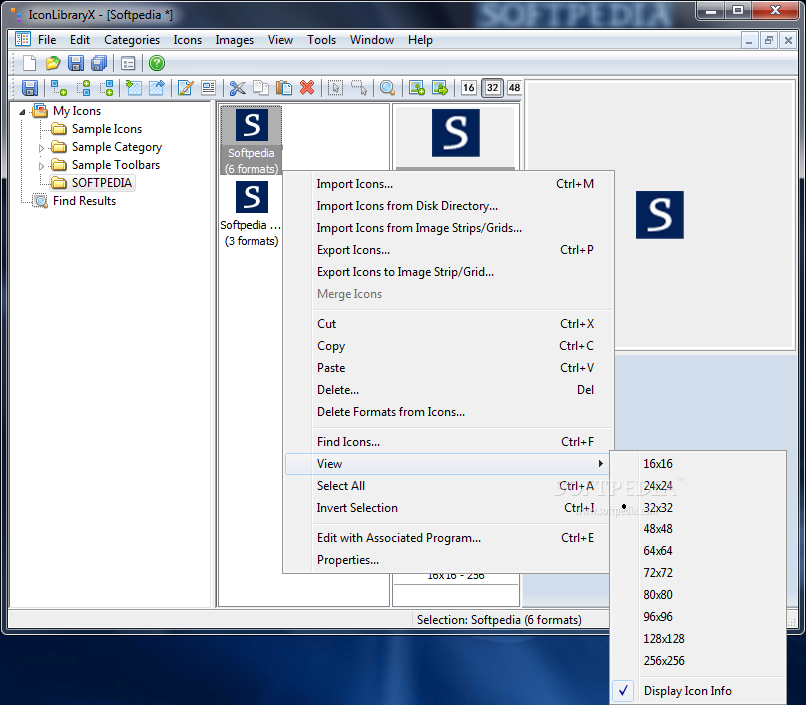Open the File menu

pos(47,40)
